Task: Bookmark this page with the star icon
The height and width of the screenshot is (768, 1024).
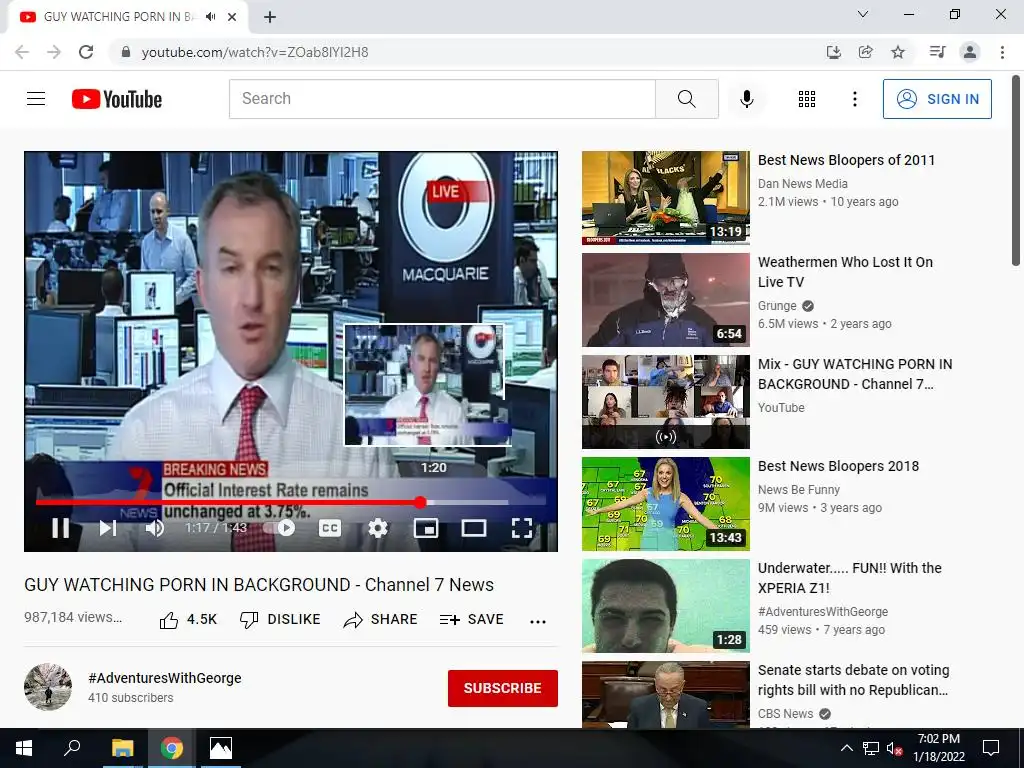Action: [x=898, y=52]
